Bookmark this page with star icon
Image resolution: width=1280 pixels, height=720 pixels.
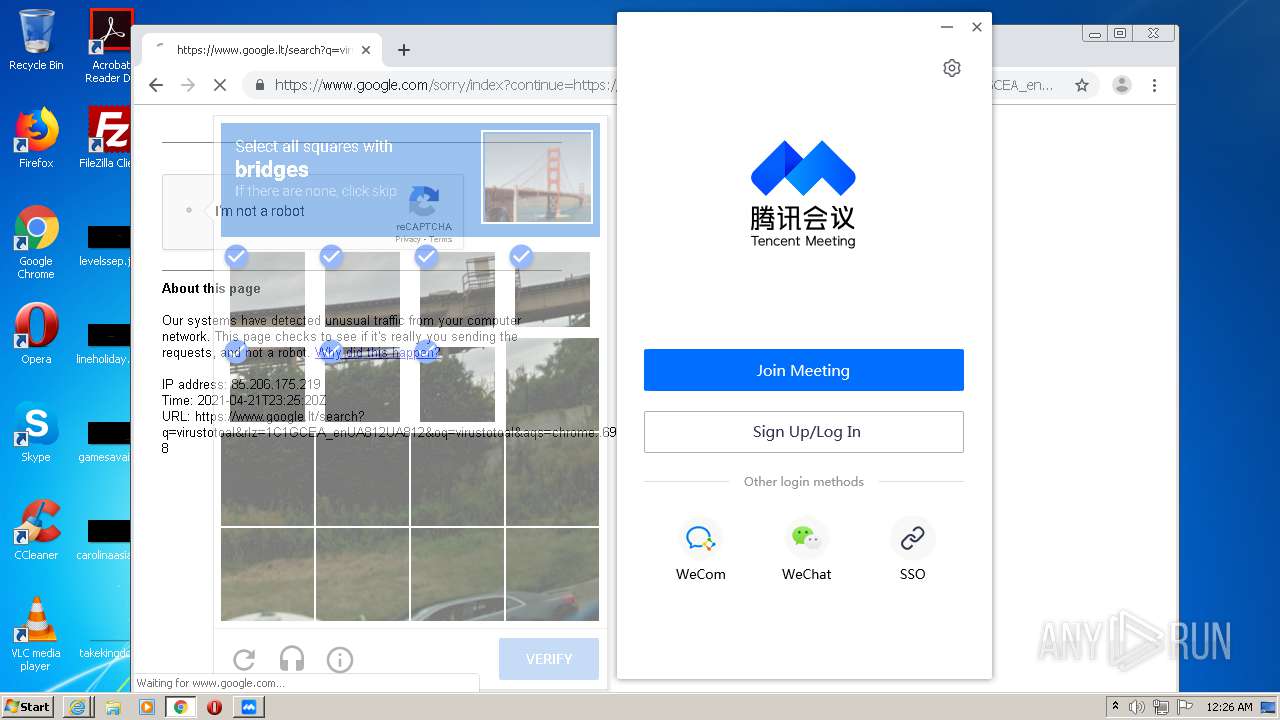1082,85
